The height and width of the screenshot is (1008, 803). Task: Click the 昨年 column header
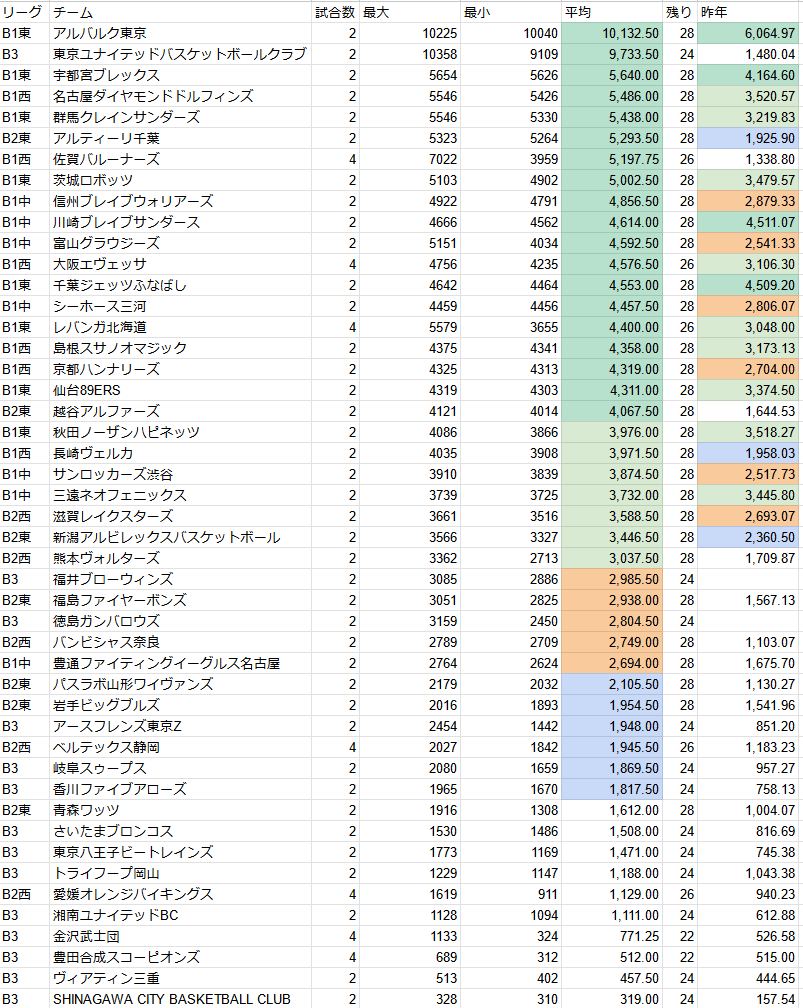748,12
